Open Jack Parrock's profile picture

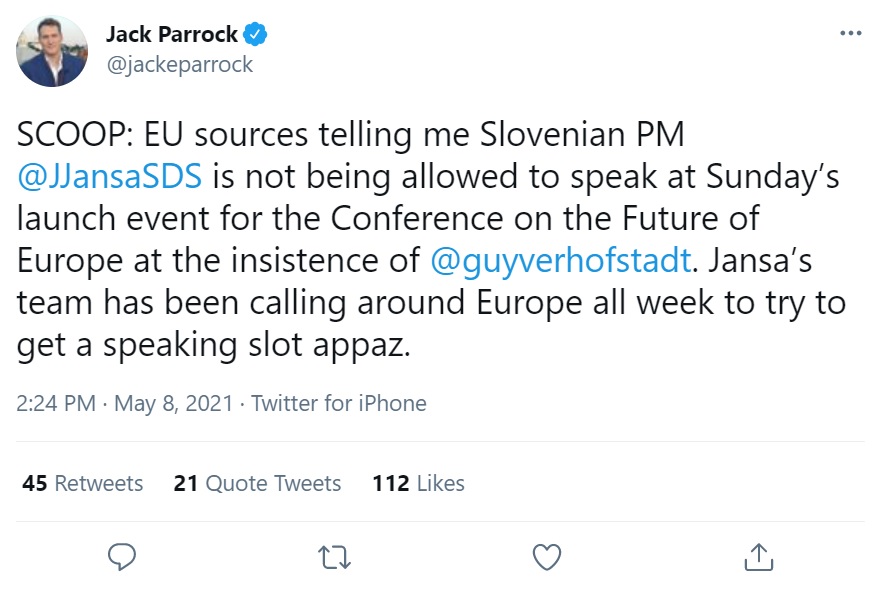coord(52,50)
